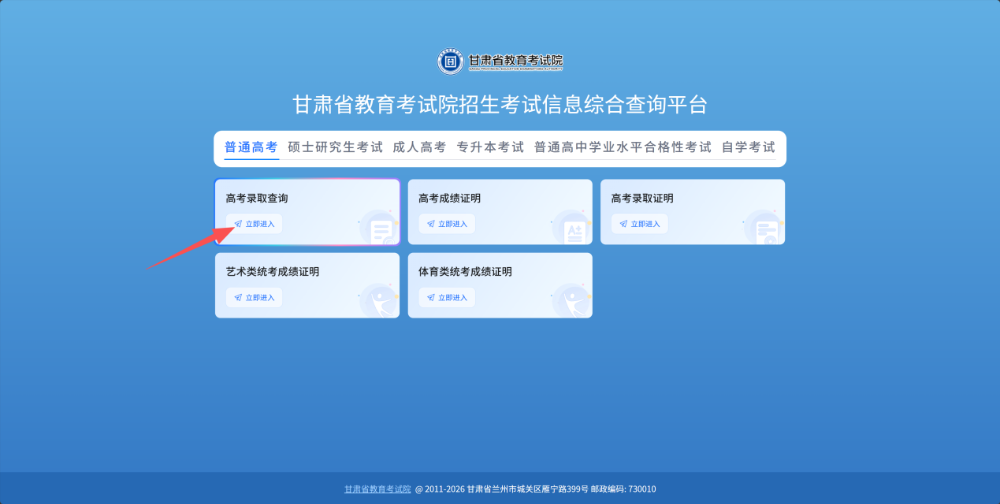Open the 成人高考 tab

coord(420,147)
